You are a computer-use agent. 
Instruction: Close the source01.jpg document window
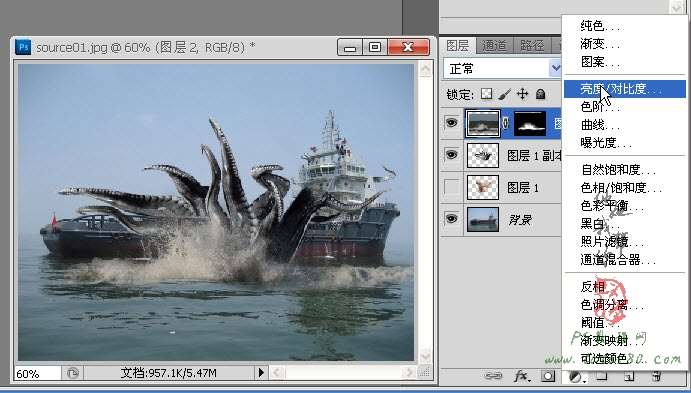pos(408,47)
